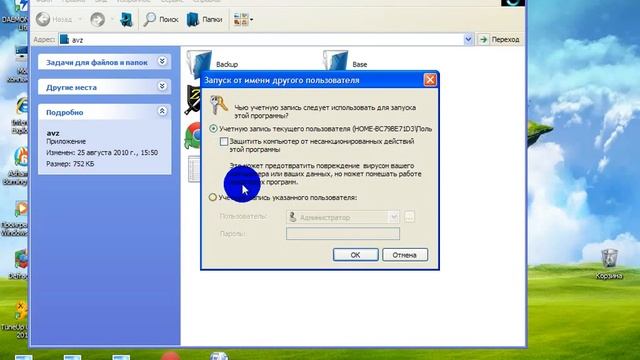Click 'Изменен: 25 августа 2010 г., 15:50' text
640x360 pixels.
coord(102,152)
